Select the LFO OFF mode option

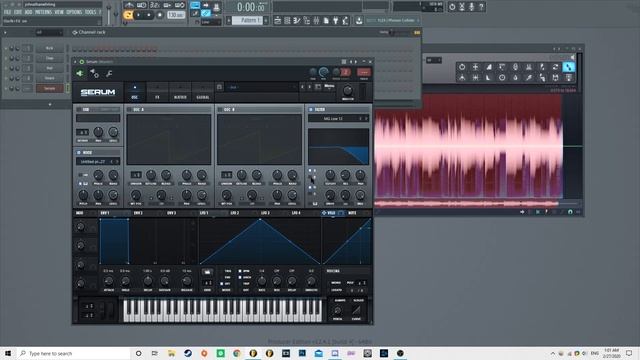point(222,284)
